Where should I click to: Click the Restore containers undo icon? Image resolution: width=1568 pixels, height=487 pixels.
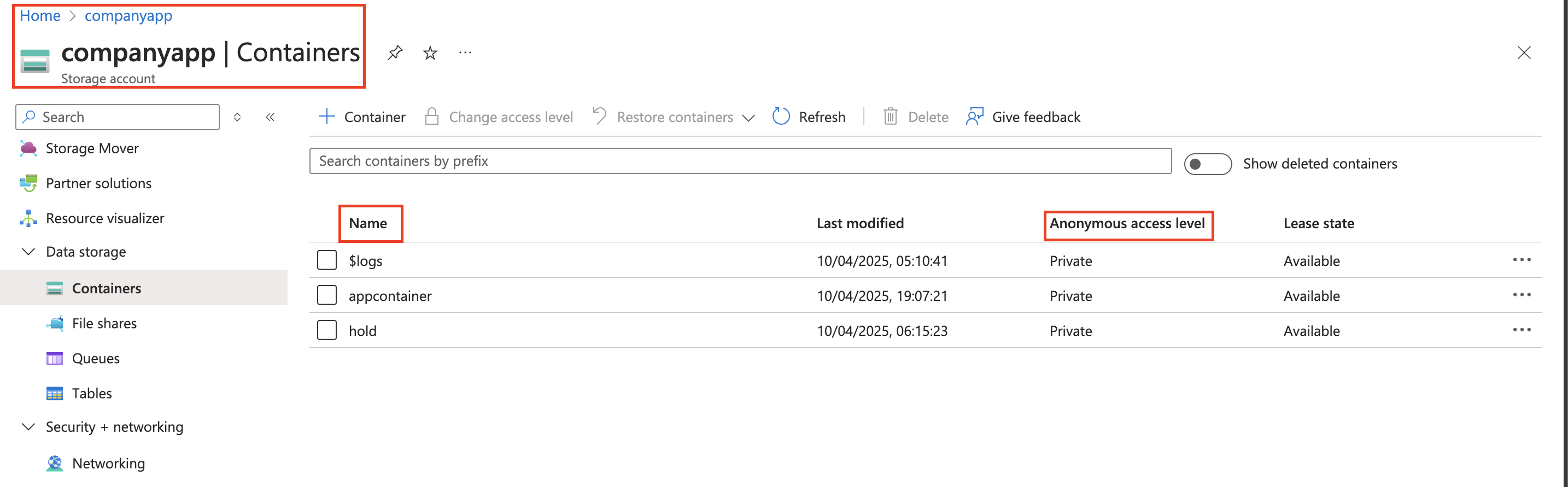coord(600,115)
